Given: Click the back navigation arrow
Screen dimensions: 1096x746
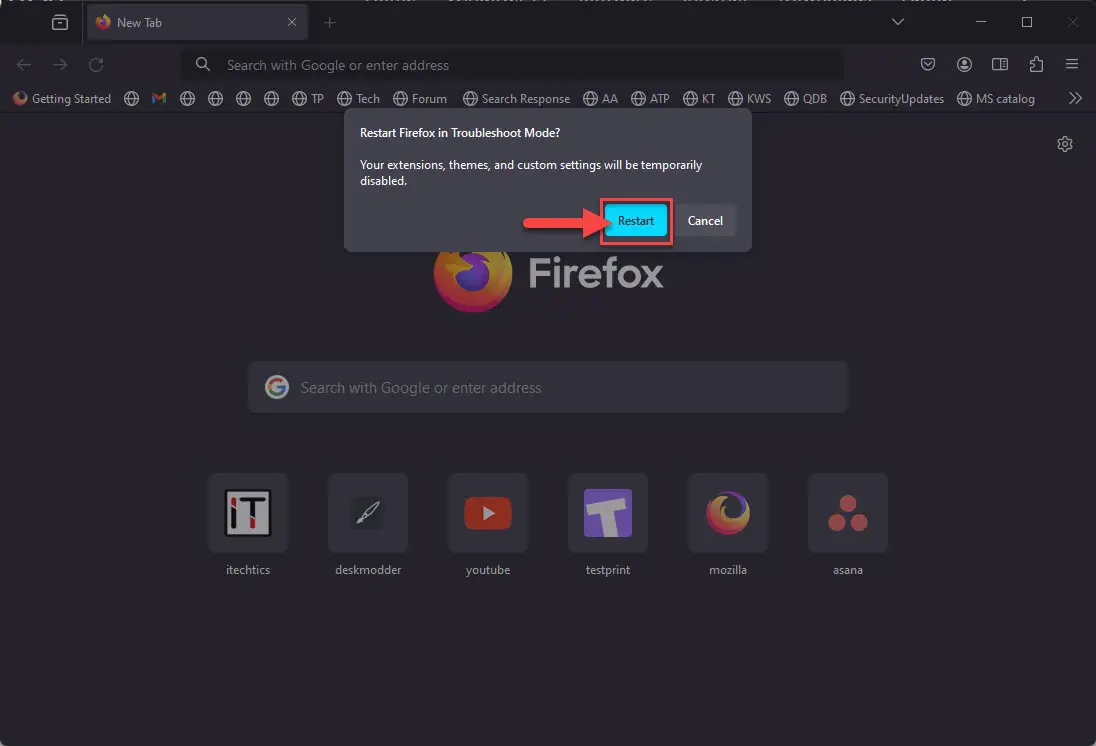Looking at the screenshot, I should click(24, 64).
